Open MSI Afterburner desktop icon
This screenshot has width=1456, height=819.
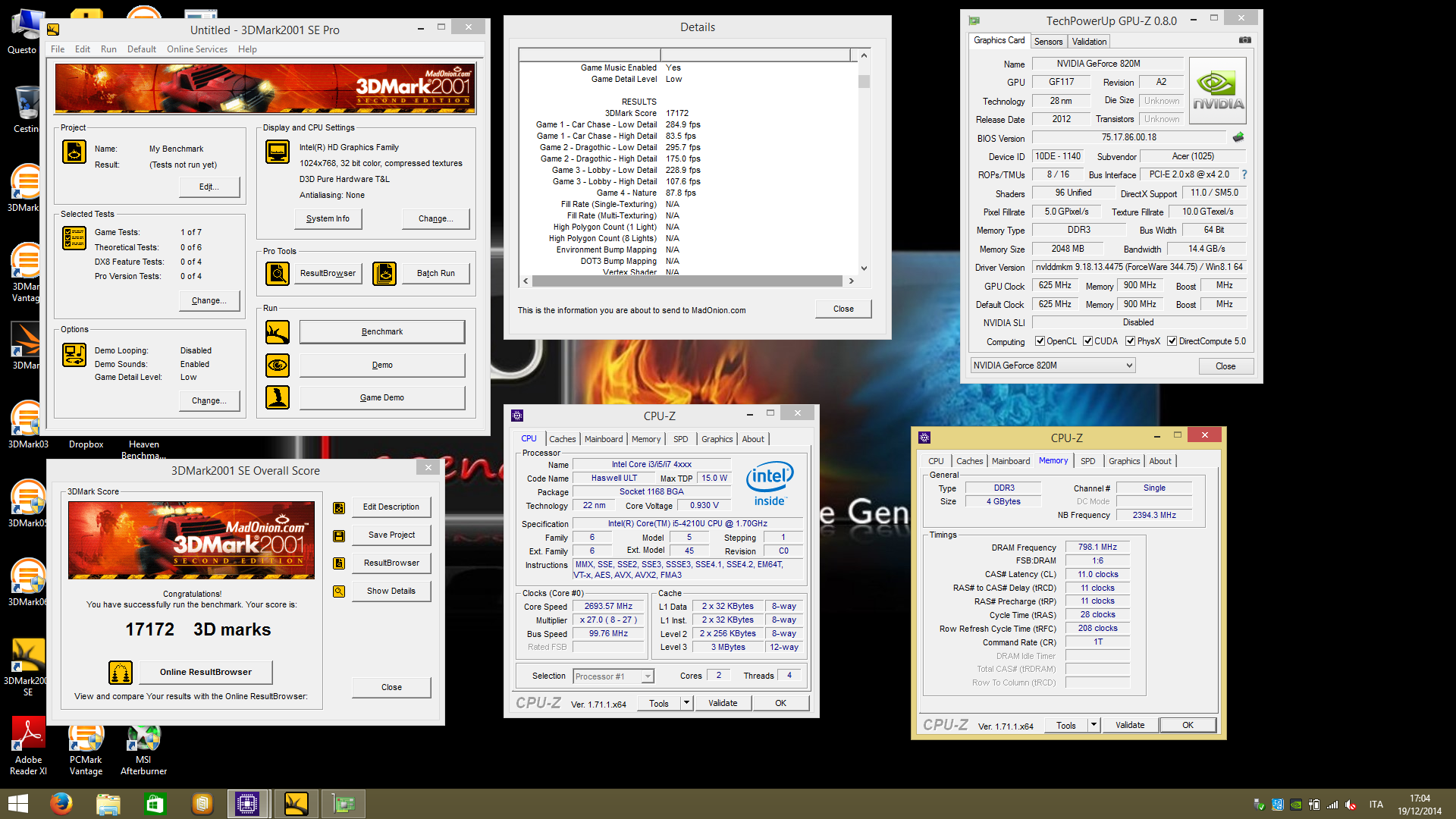point(143,746)
